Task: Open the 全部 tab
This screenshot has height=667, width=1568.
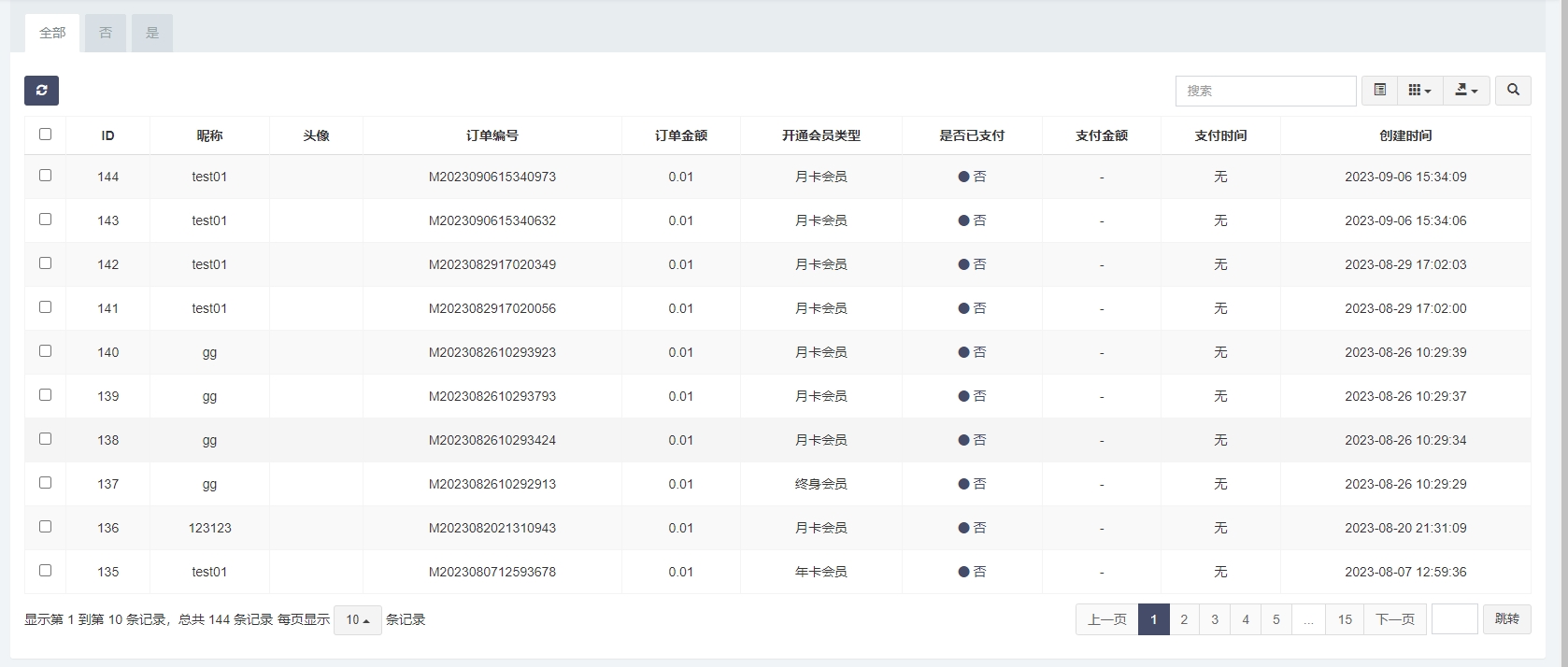Action: (x=52, y=34)
